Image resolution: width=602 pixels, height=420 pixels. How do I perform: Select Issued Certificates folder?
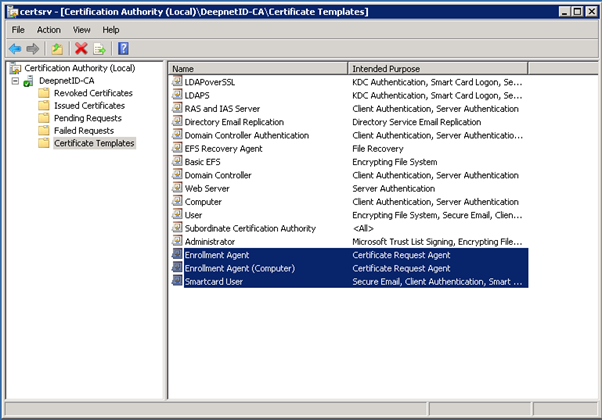click(89, 105)
